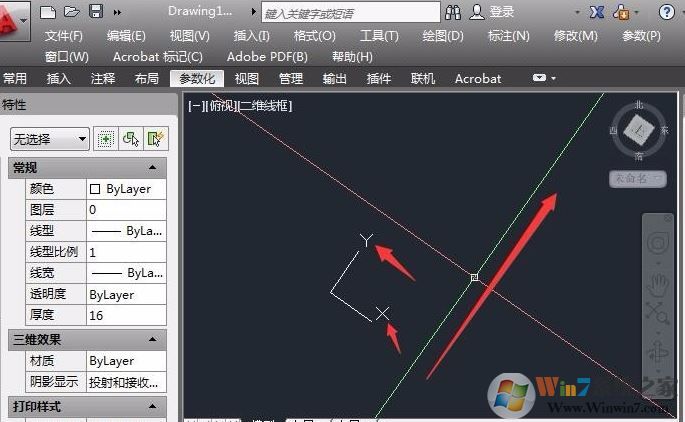This screenshot has height=422, width=685.
Task: Switch to the 注释 ribbon tab
Action: click(103, 79)
